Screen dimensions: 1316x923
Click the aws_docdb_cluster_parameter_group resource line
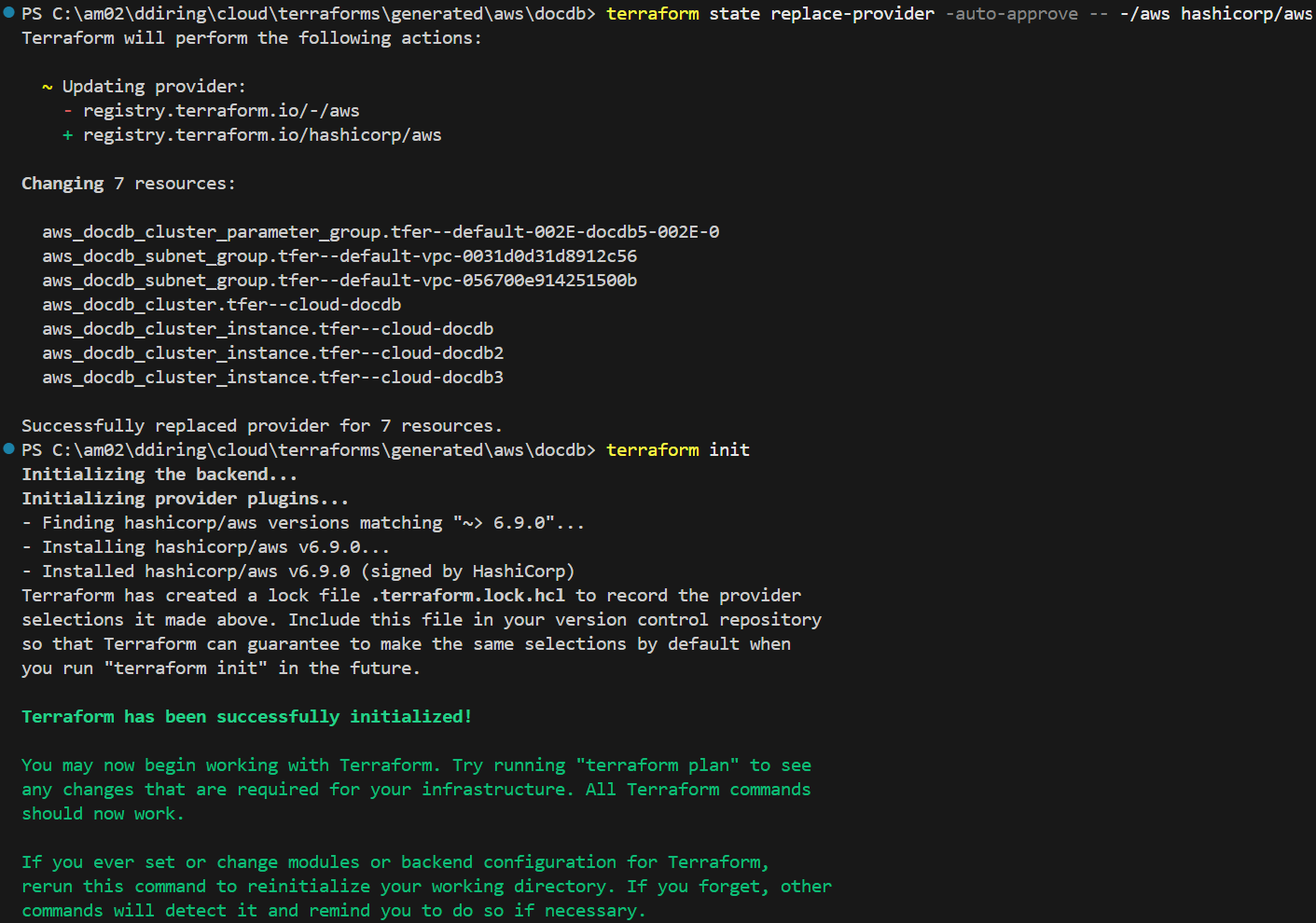381,232
